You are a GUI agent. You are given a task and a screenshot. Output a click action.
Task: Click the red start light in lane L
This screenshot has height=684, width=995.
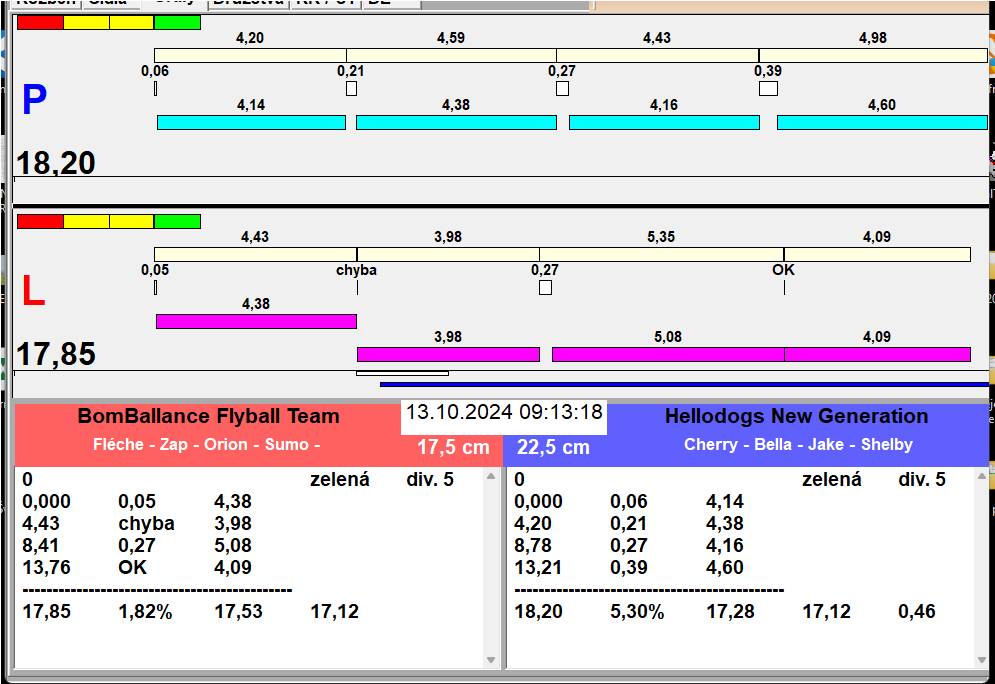click(41, 221)
